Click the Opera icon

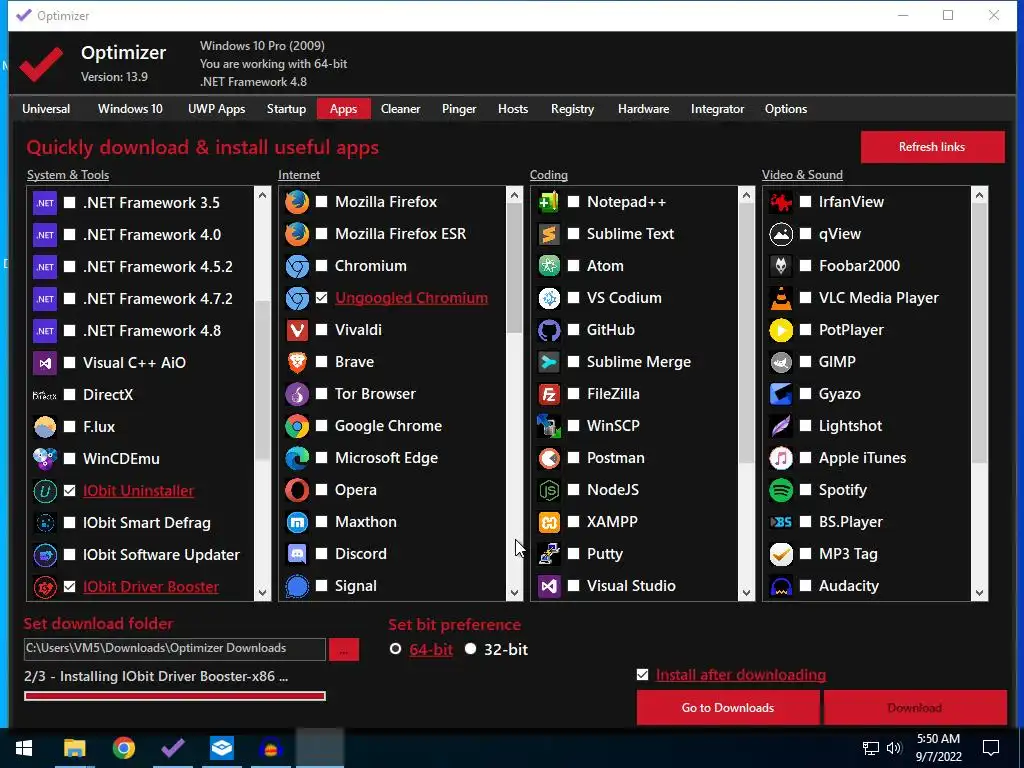coord(296,490)
